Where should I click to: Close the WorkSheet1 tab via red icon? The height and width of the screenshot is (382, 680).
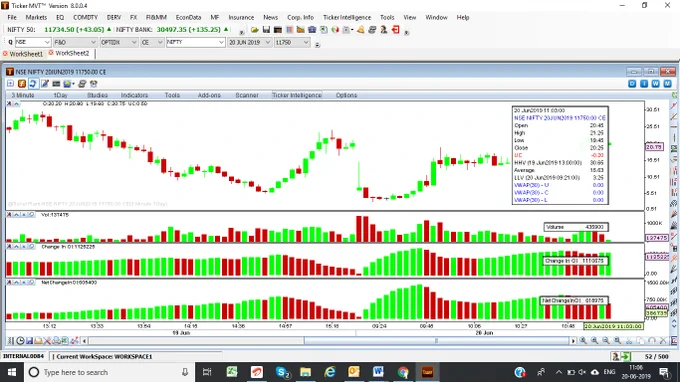point(5,53)
